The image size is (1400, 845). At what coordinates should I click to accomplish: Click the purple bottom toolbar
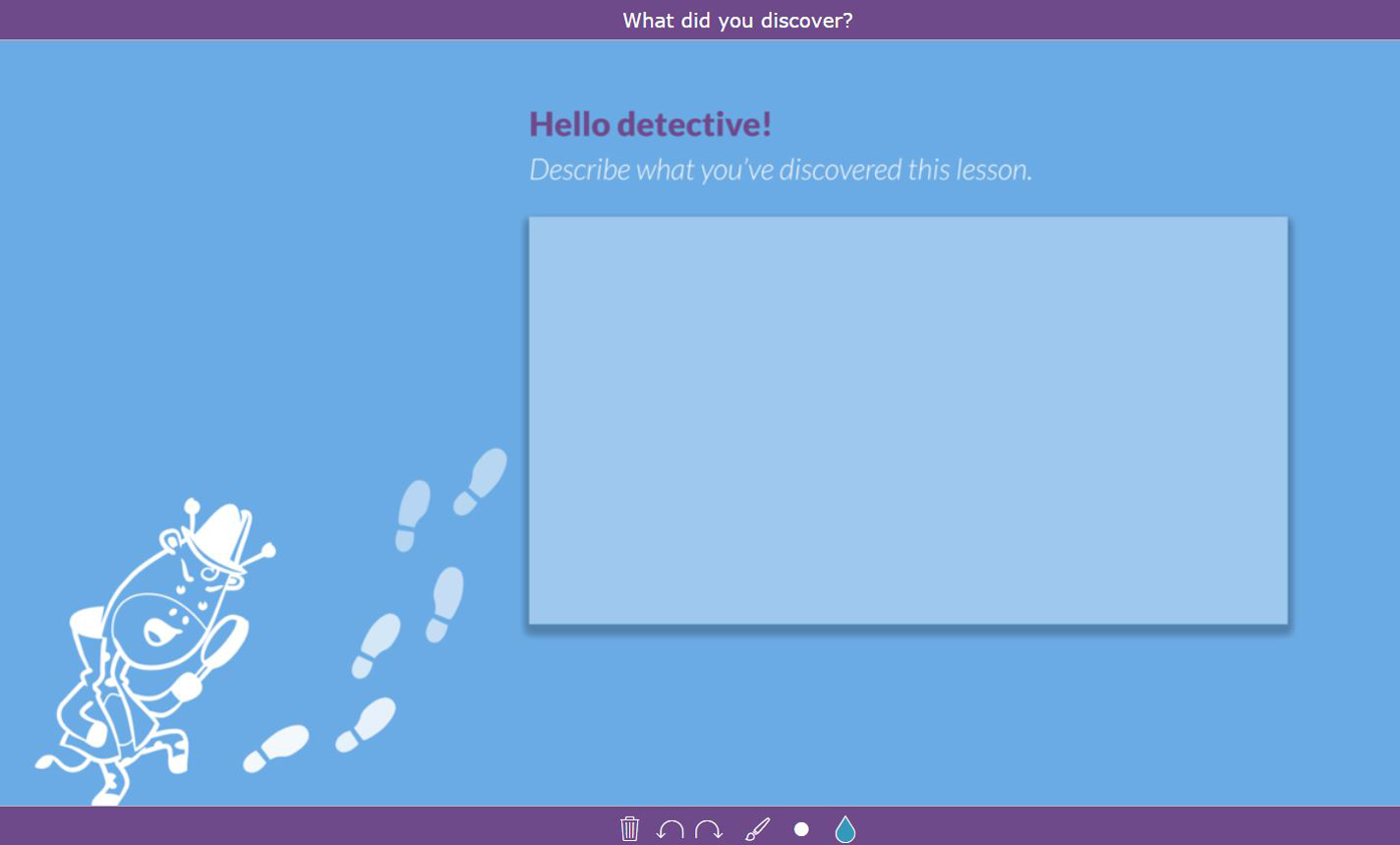click(1081, 829)
